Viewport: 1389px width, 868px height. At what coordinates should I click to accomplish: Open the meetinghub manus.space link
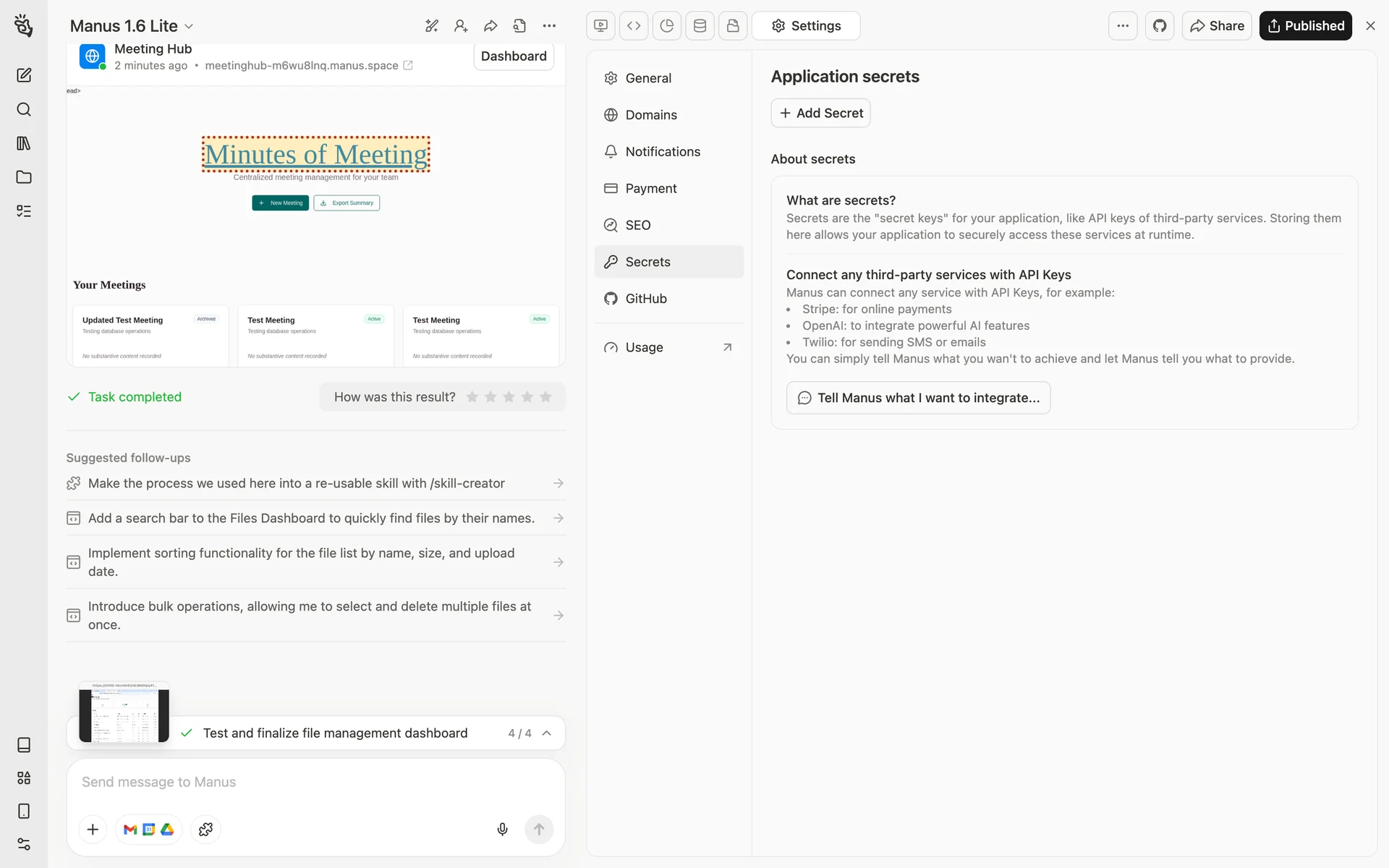pos(302,65)
